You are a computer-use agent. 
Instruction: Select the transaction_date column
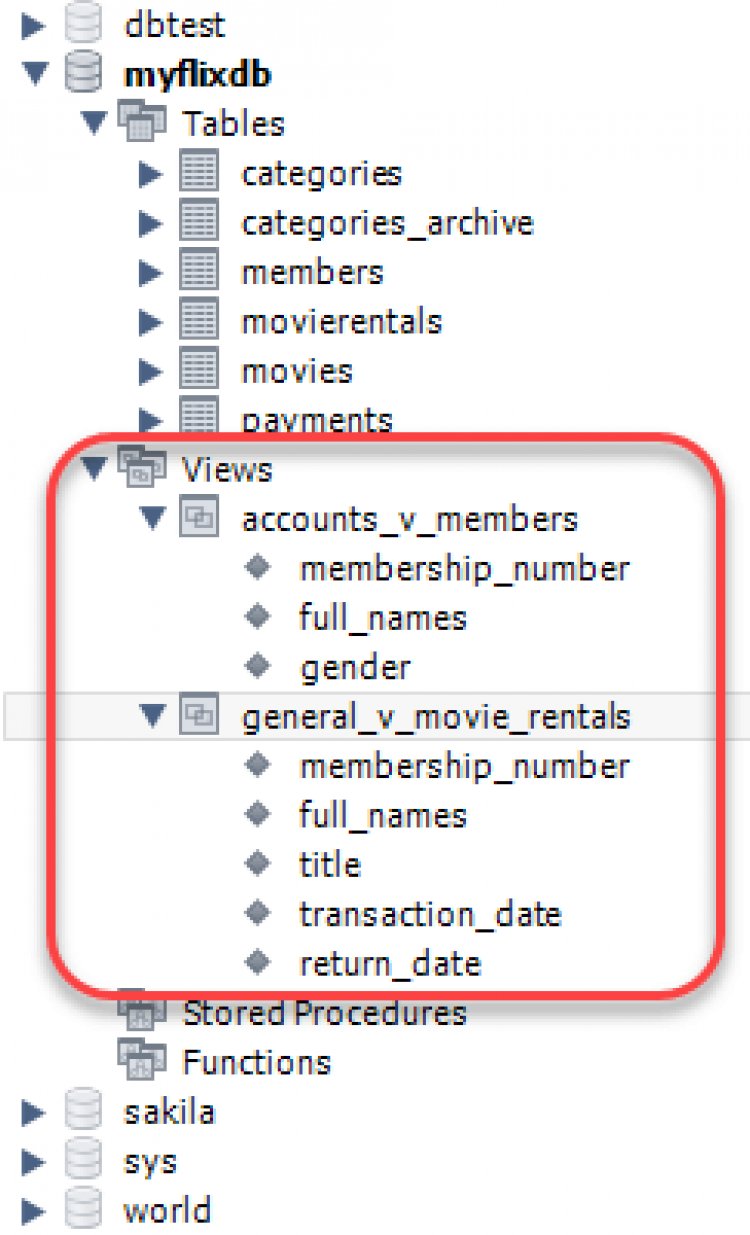click(430, 913)
